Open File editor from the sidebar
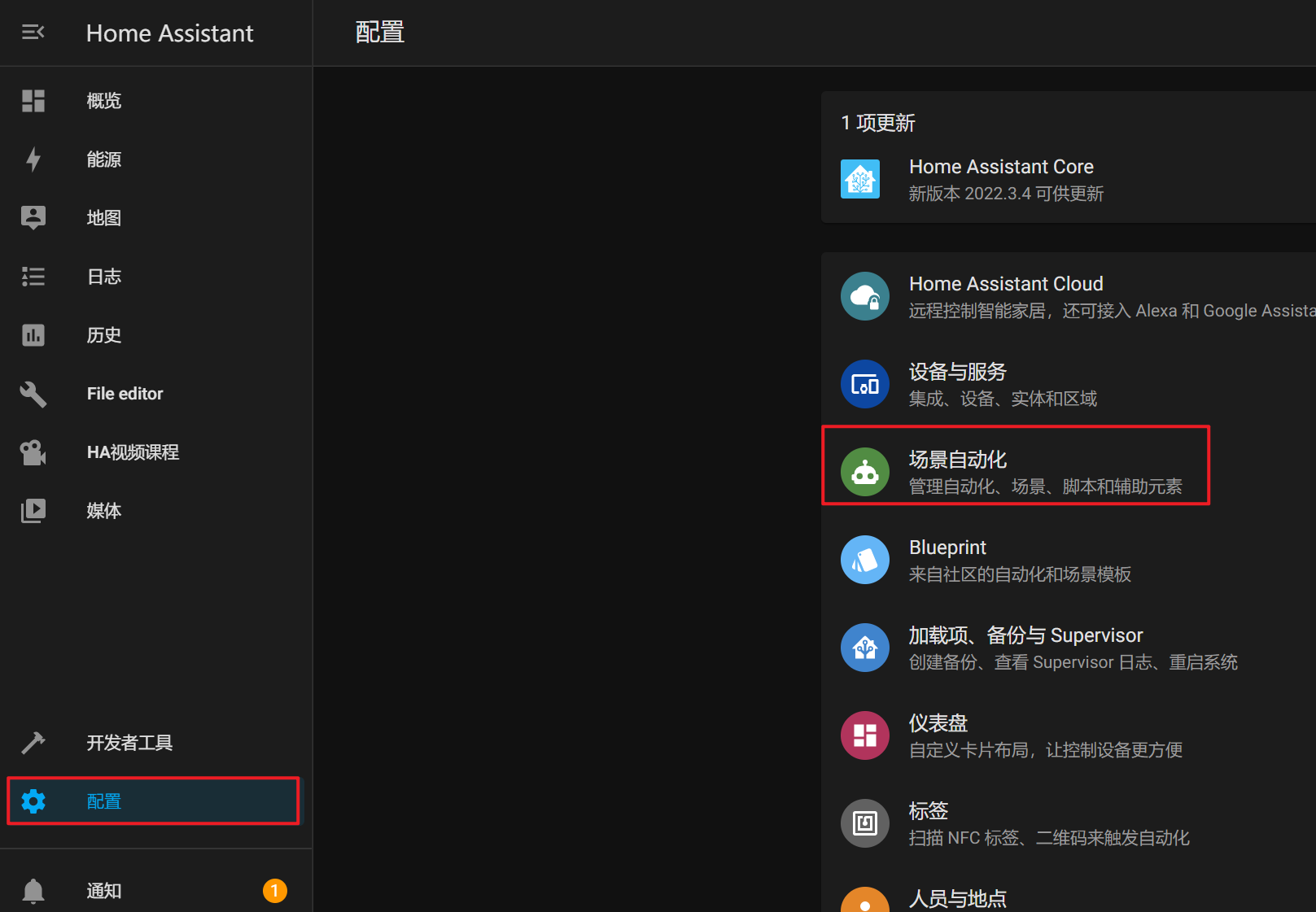This screenshot has height=912, width=1316. [x=156, y=394]
